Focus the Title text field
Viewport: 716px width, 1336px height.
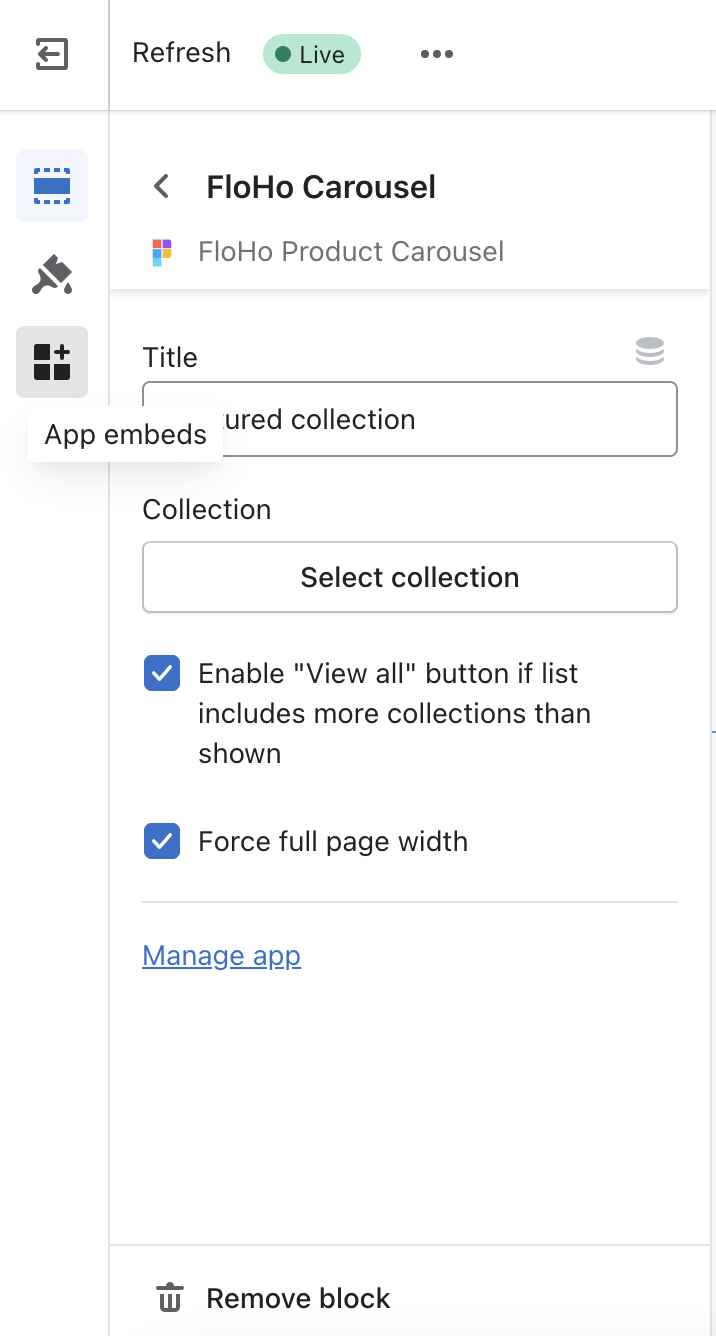tap(440, 419)
